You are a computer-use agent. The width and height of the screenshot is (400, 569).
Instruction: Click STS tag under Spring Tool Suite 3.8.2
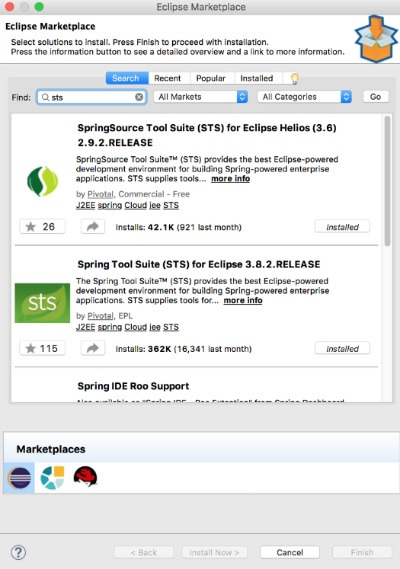point(171,327)
